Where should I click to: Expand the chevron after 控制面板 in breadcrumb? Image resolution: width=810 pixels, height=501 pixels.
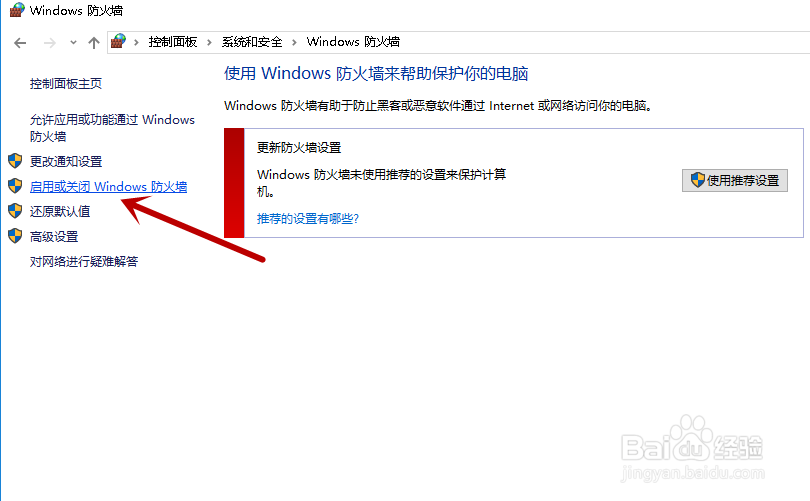[x=209, y=42]
